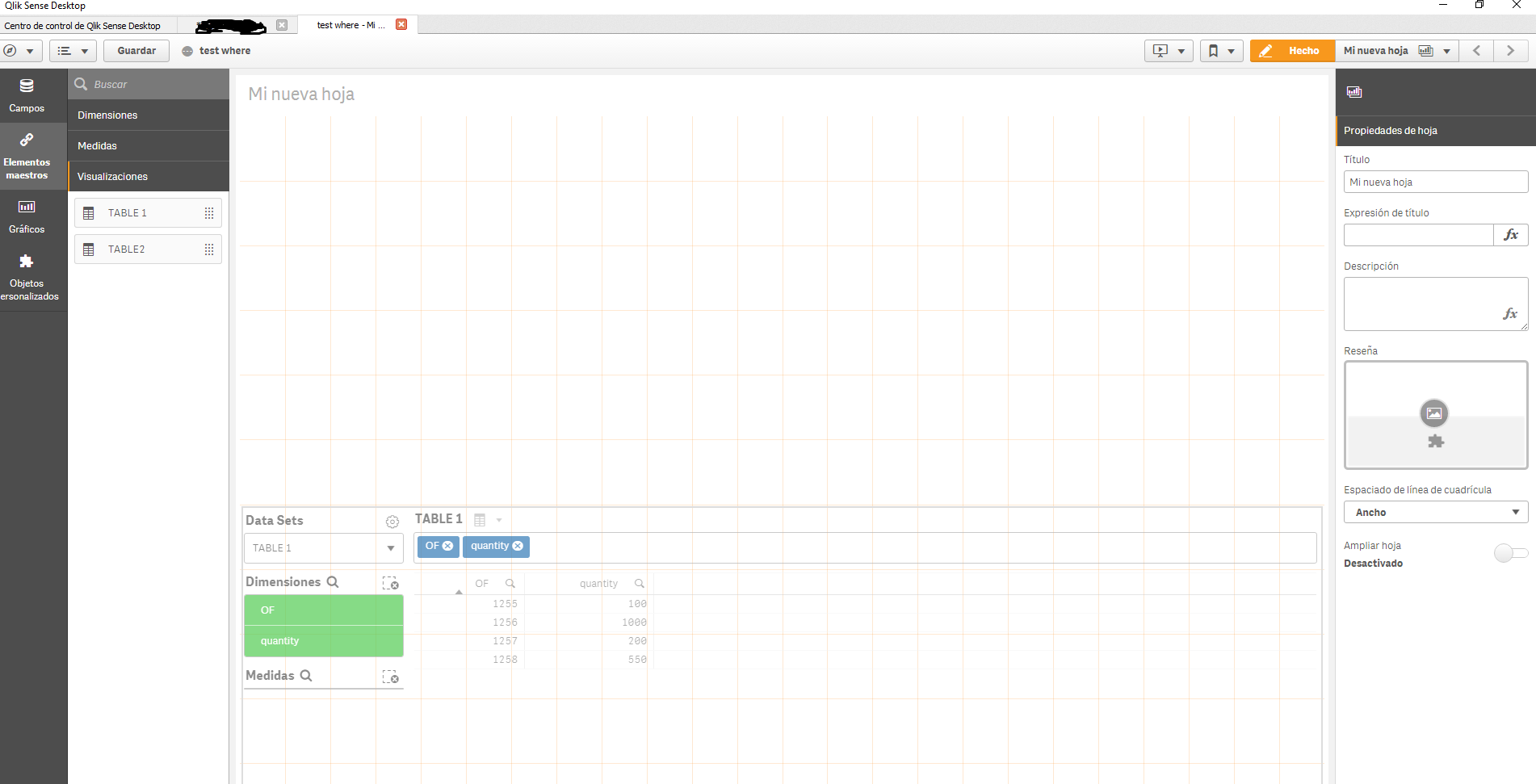Click the Expresión de título field
The height and width of the screenshot is (784, 1536).
point(1419,235)
